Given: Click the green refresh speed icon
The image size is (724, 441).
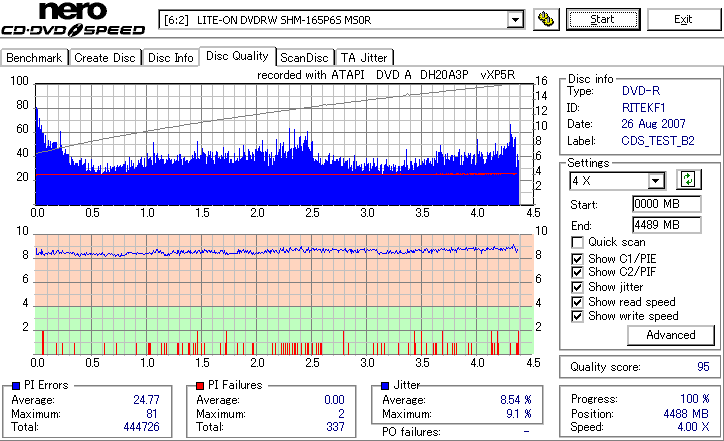Looking at the screenshot, I should tap(688, 180).
